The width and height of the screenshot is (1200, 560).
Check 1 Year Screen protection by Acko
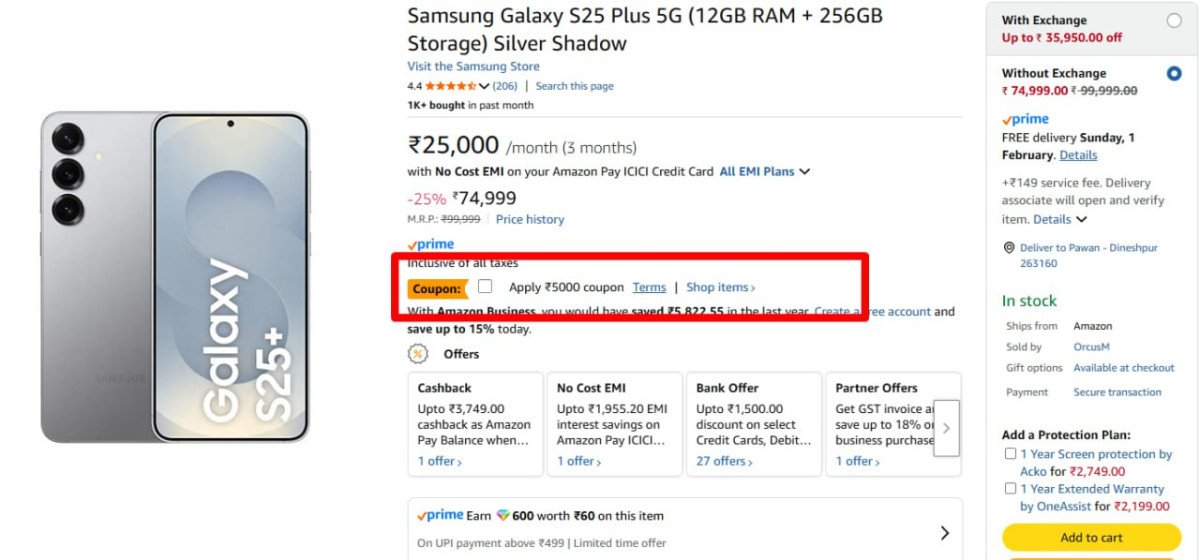[x=1011, y=454]
